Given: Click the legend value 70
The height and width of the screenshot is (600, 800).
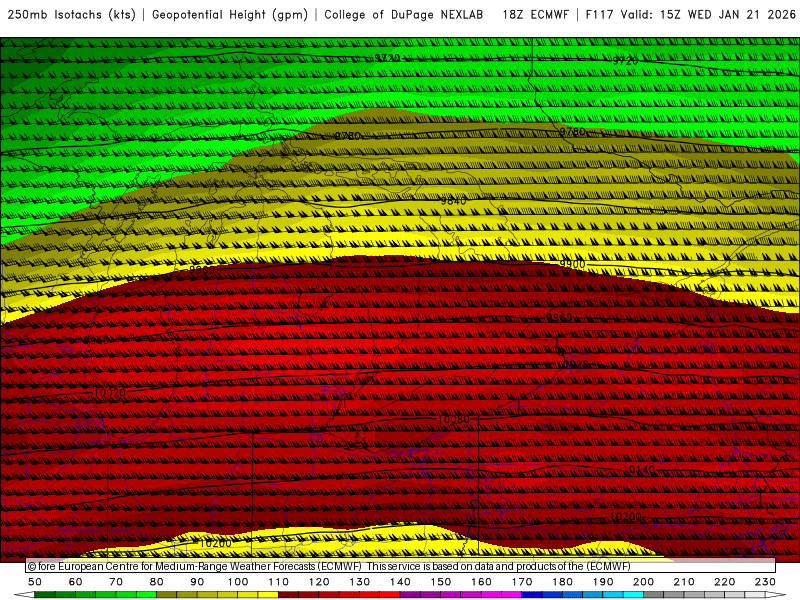Looking at the screenshot, I should (116, 582).
